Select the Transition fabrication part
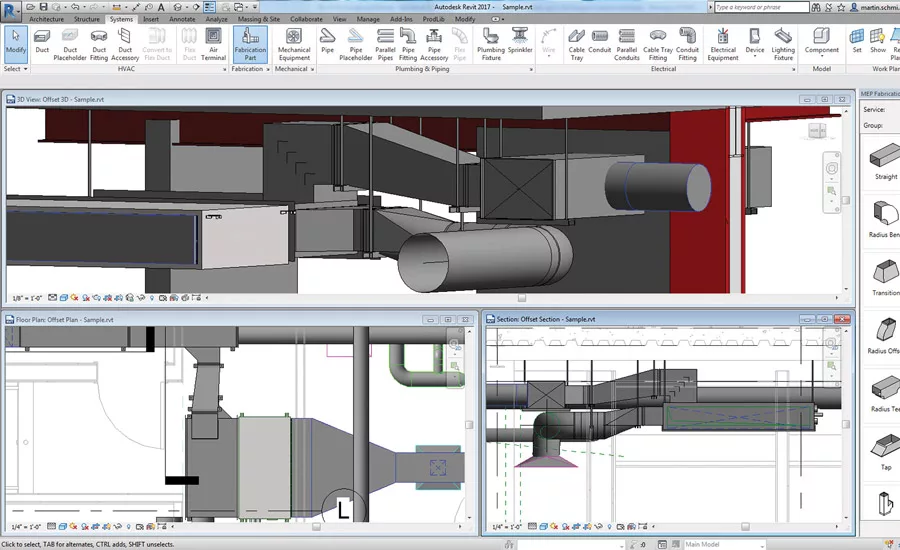 coord(885,277)
